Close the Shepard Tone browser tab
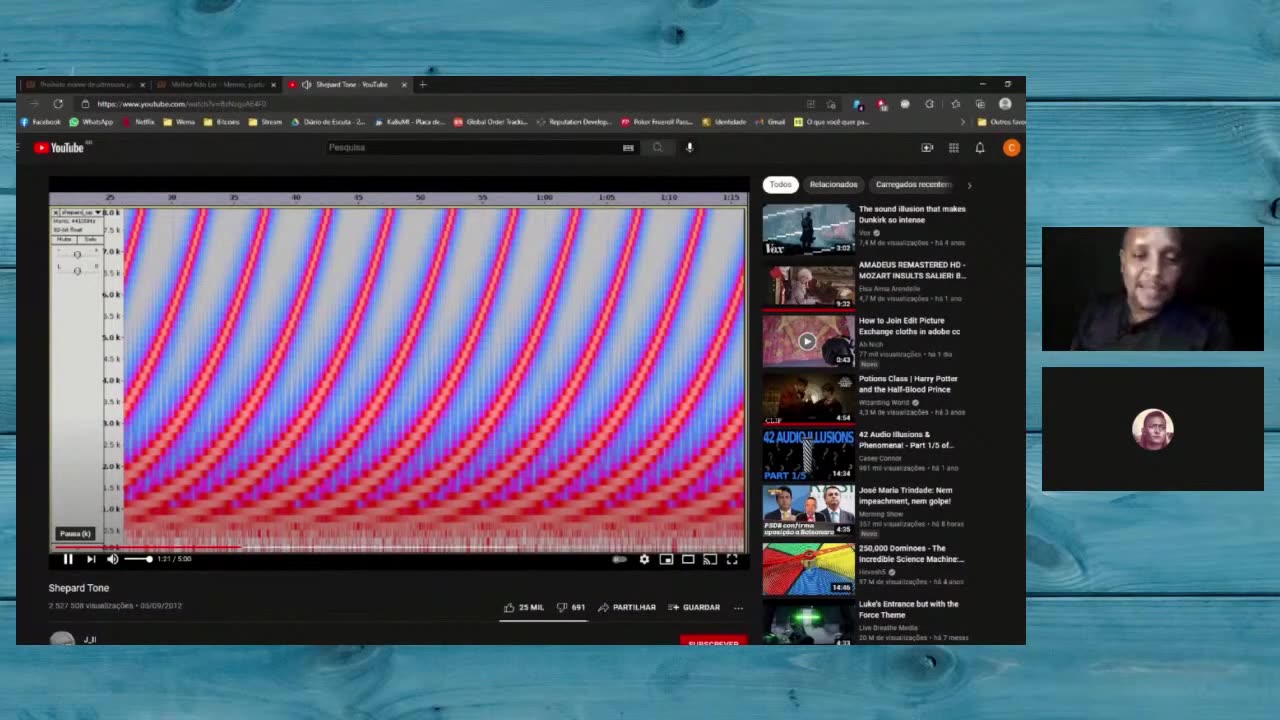This screenshot has height=720, width=1280. tap(404, 85)
